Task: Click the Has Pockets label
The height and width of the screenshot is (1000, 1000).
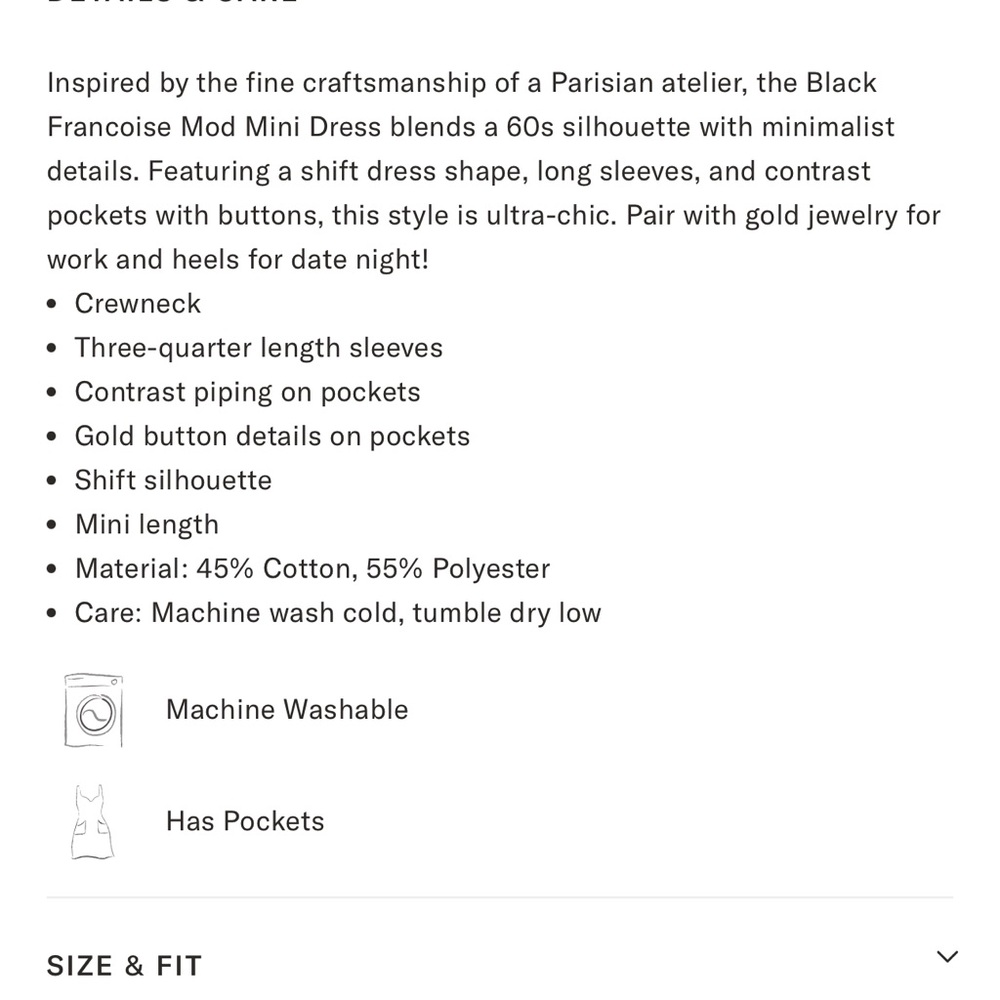Action: click(x=245, y=821)
